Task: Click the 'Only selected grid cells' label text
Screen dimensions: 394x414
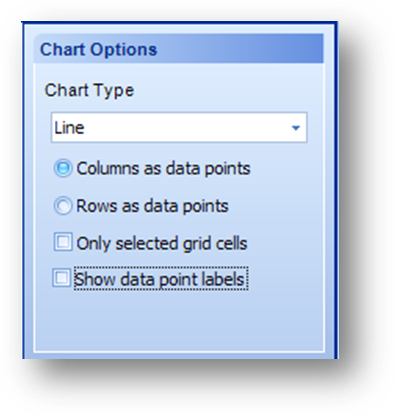Action: pyautogui.click(x=162, y=243)
